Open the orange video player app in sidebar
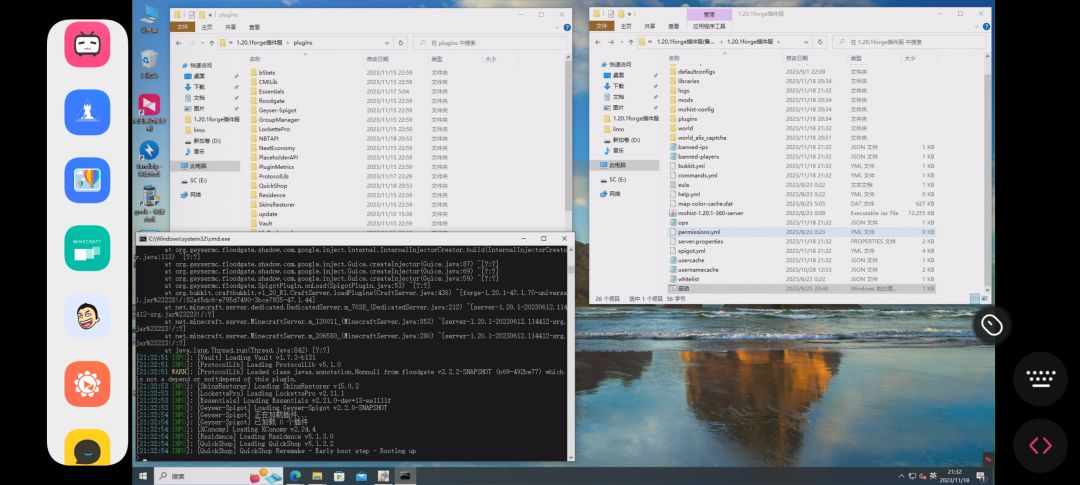Image resolution: width=1080 pixels, height=485 pixels. click(x=87, y=384)
